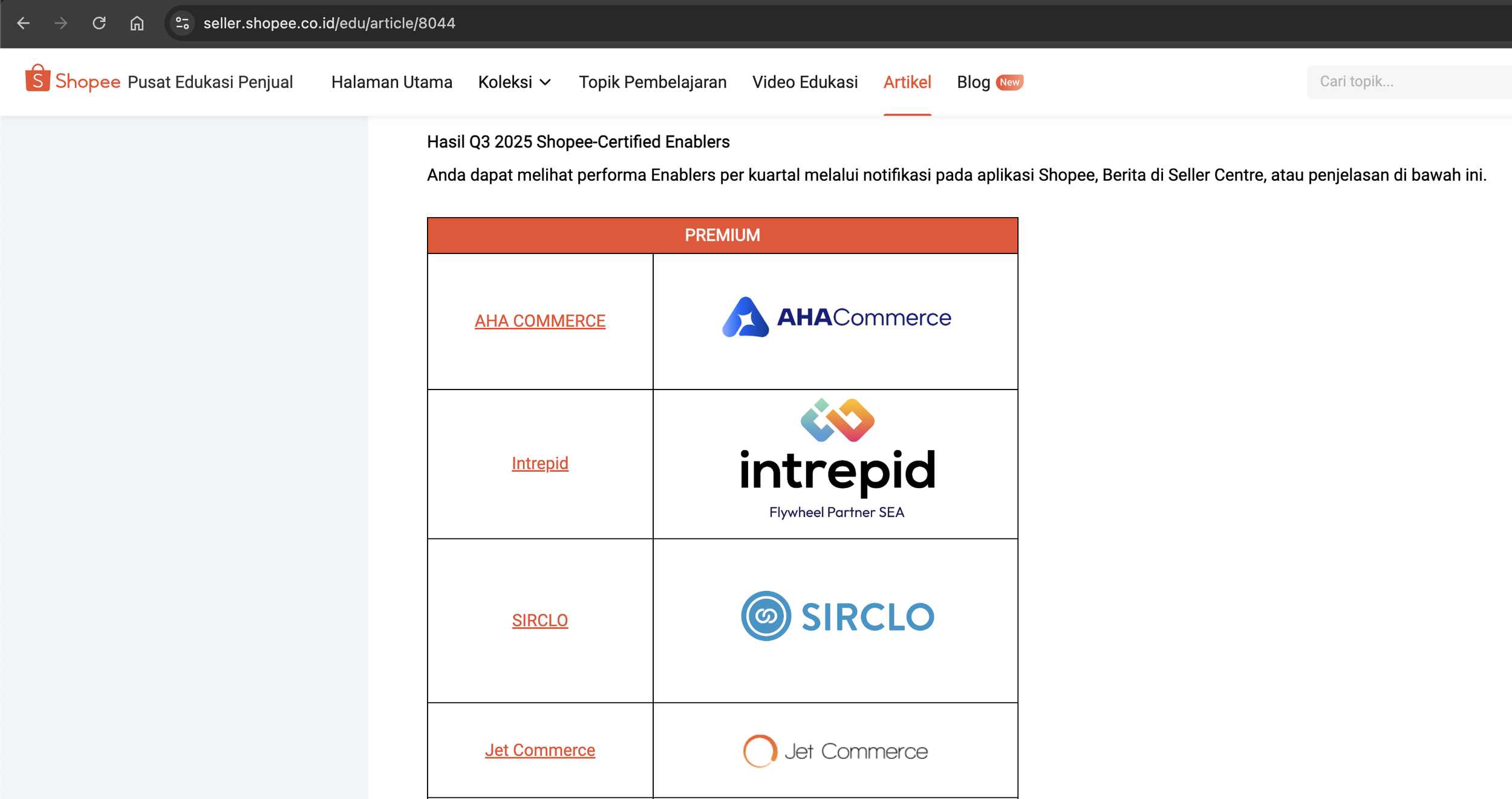Open Halaman Utama nav item

pos(391,82)
